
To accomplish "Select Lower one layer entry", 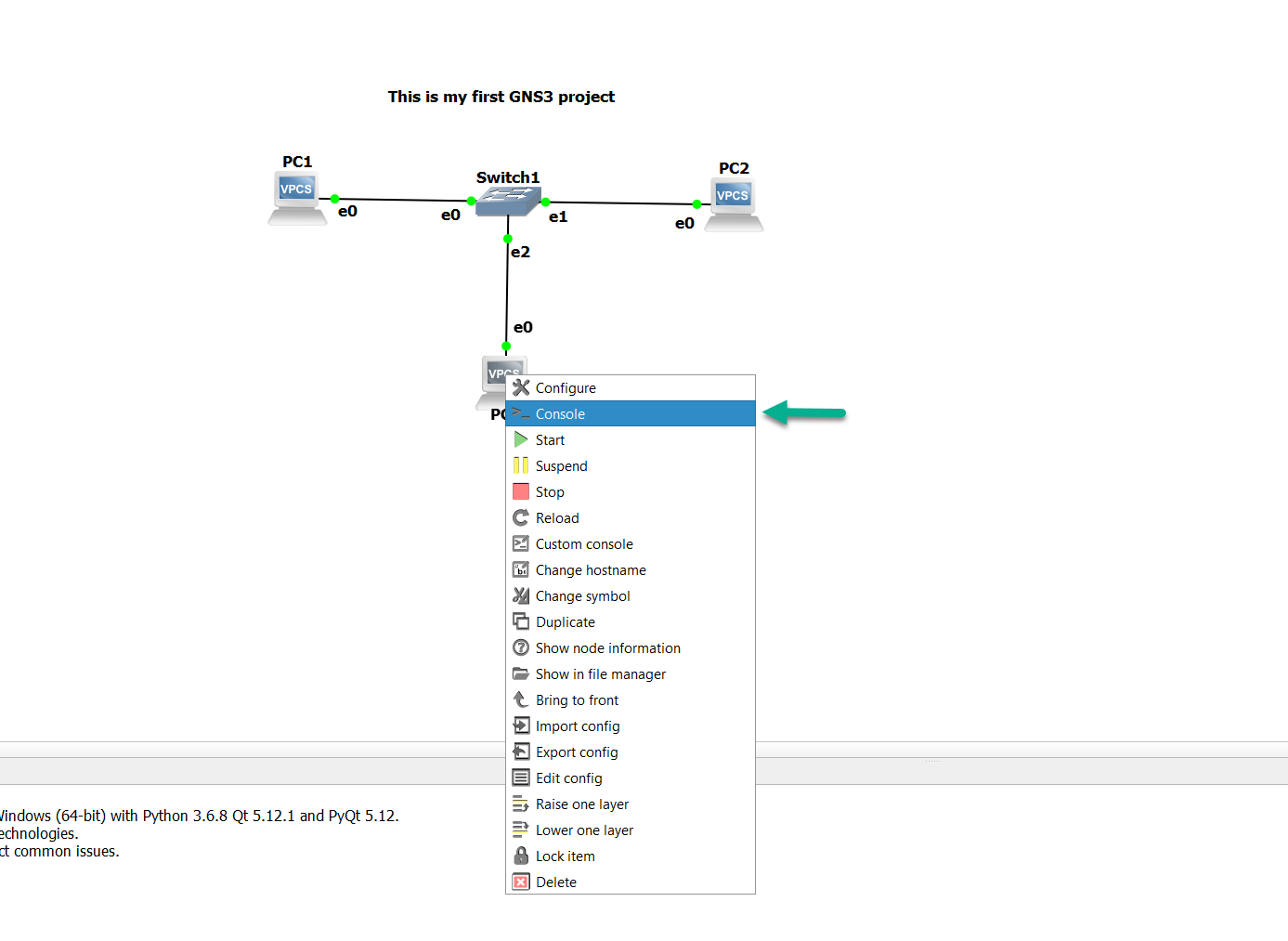I will click(631, 830).
